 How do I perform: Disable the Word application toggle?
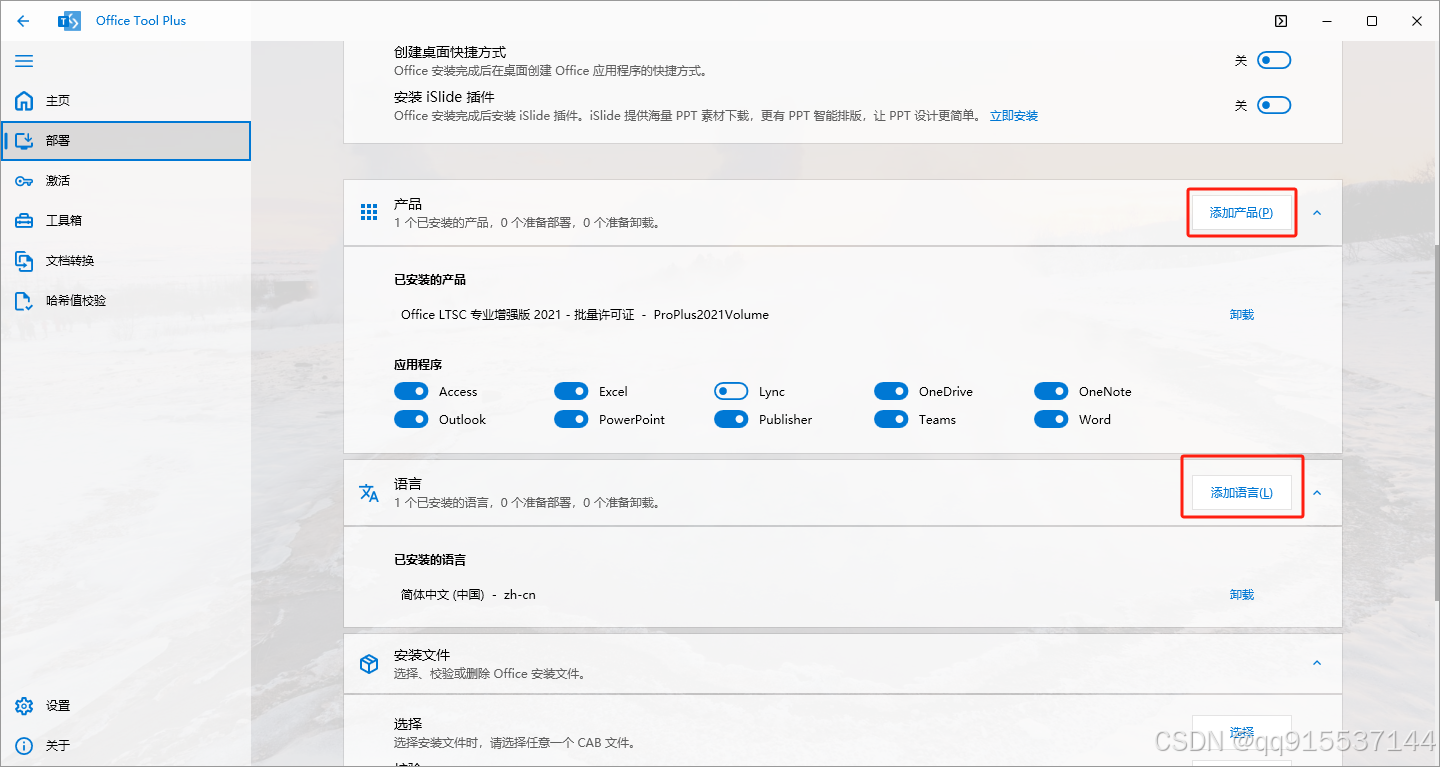(x=1051, y=419)
